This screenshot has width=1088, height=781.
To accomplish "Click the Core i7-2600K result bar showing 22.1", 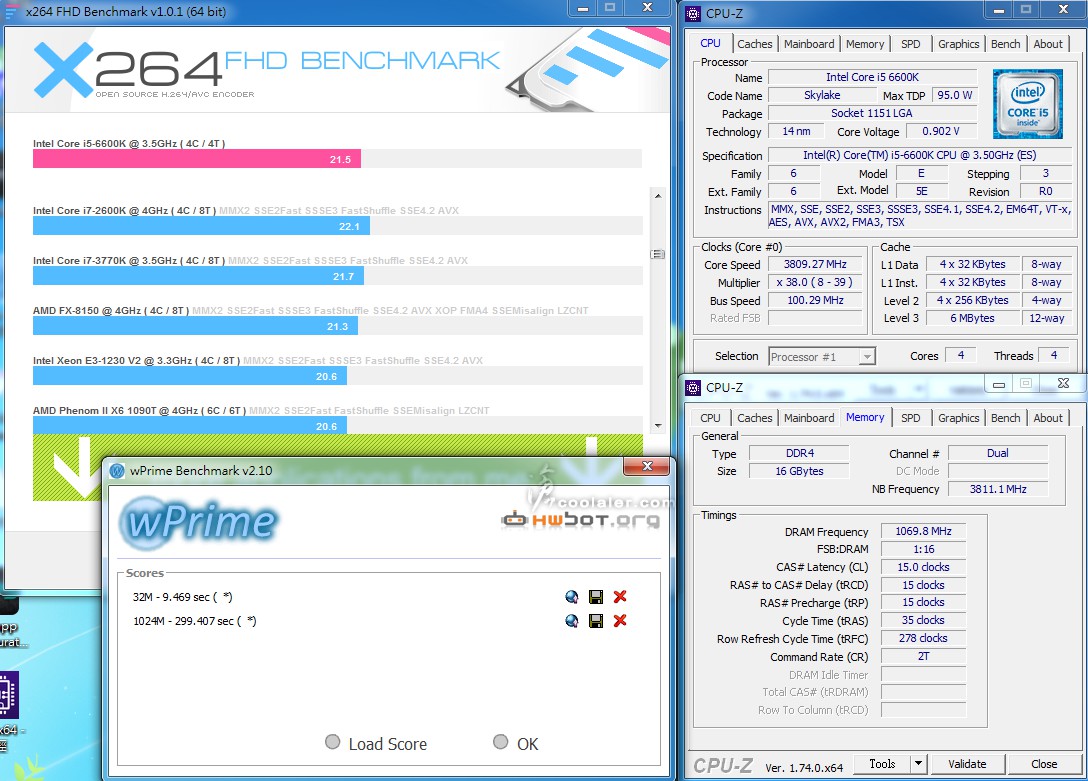I will 201,226.
